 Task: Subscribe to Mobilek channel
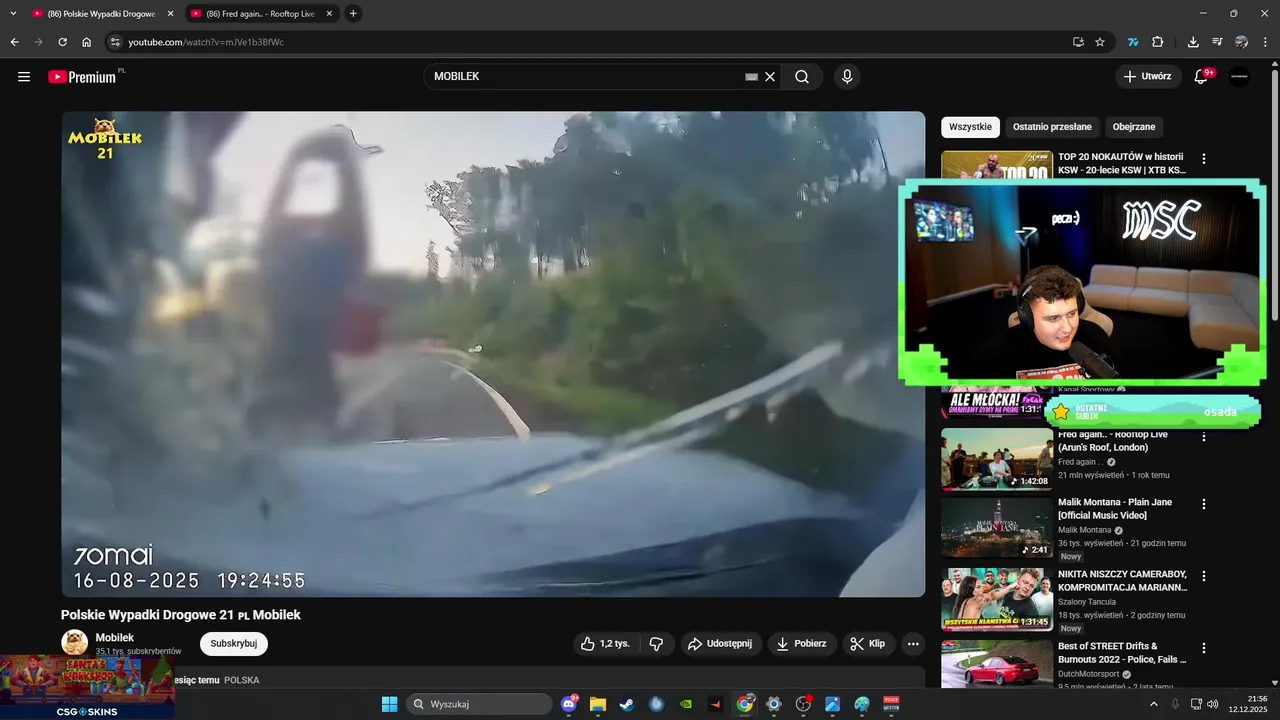tap(234, 644)
